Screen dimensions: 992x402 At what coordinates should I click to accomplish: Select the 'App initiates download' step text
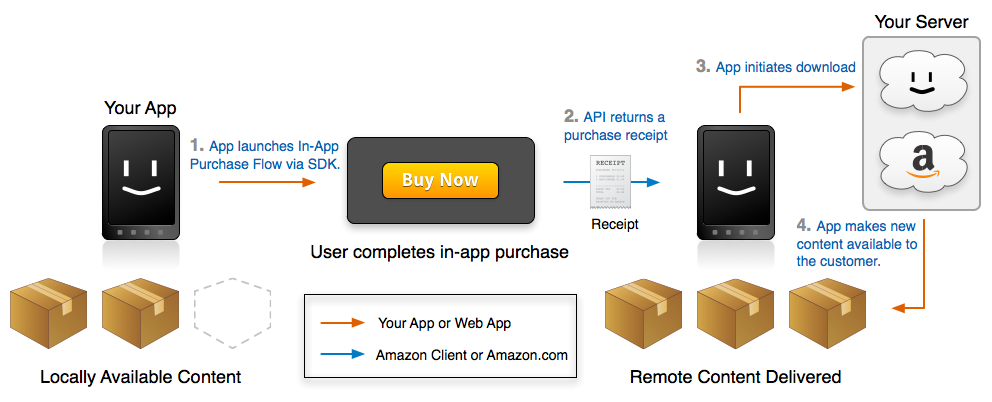click(776, 67)
